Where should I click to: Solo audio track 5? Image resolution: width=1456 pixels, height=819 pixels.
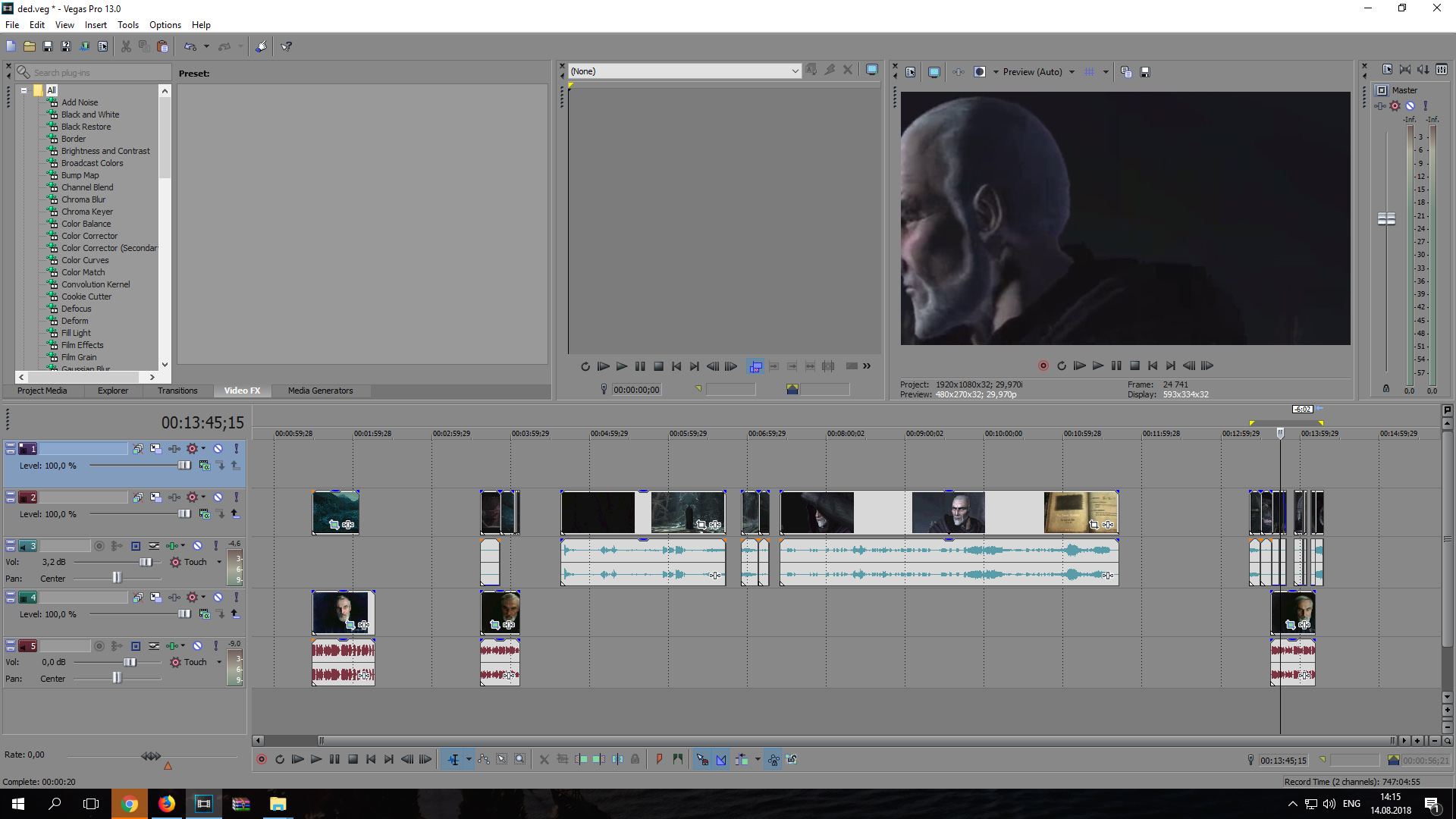pos(215,646)
